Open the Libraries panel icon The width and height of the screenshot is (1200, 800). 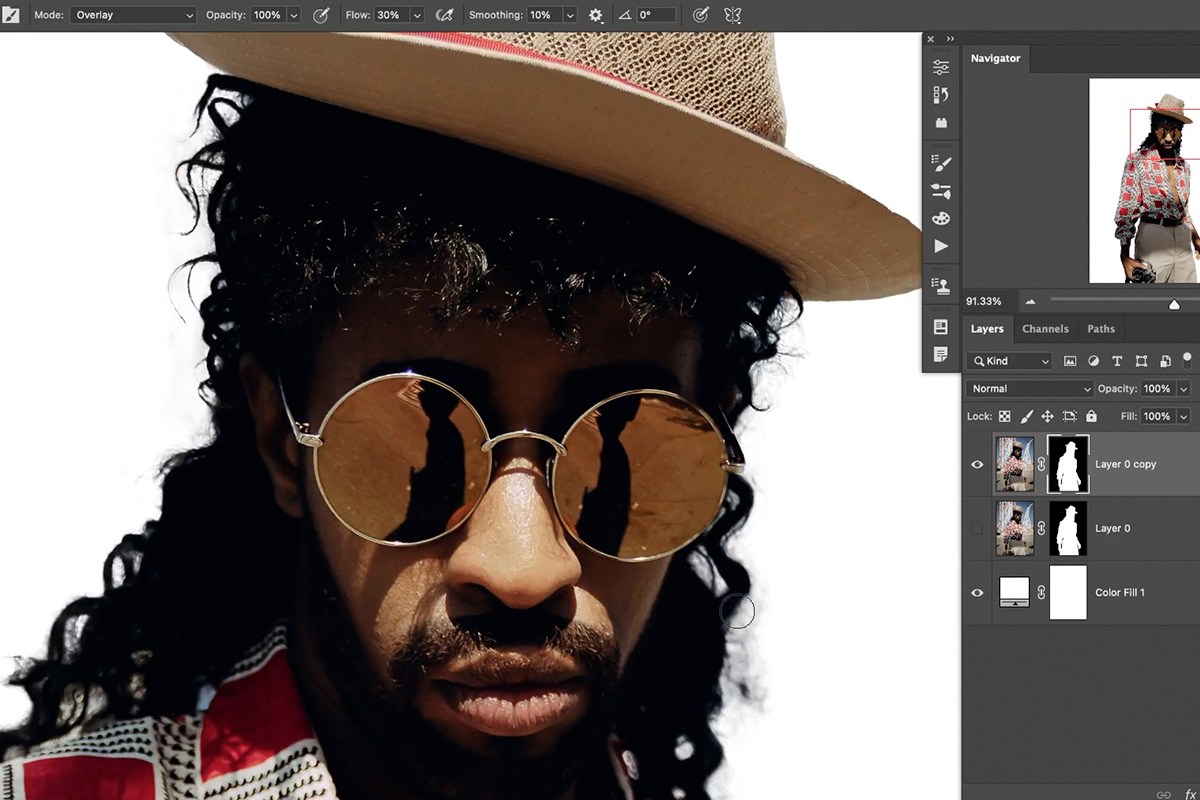(x=941, y=123)
